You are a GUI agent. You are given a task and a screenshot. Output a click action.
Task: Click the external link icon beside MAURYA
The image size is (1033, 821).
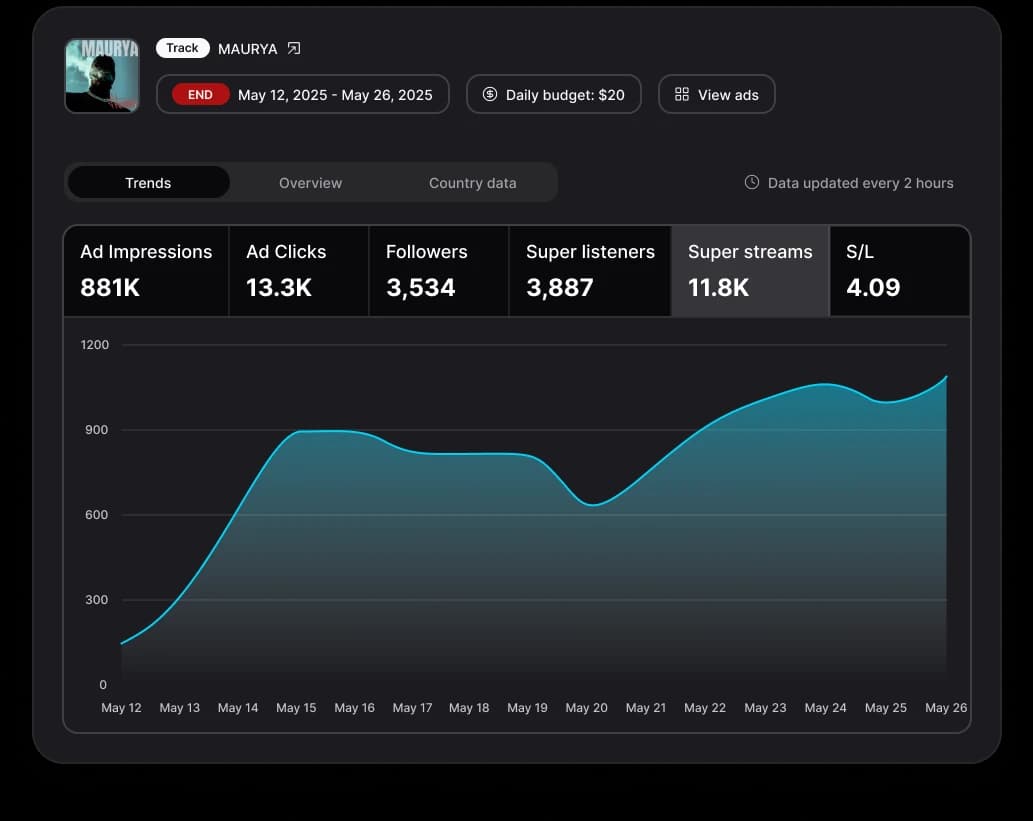click(x=292, y=48)
